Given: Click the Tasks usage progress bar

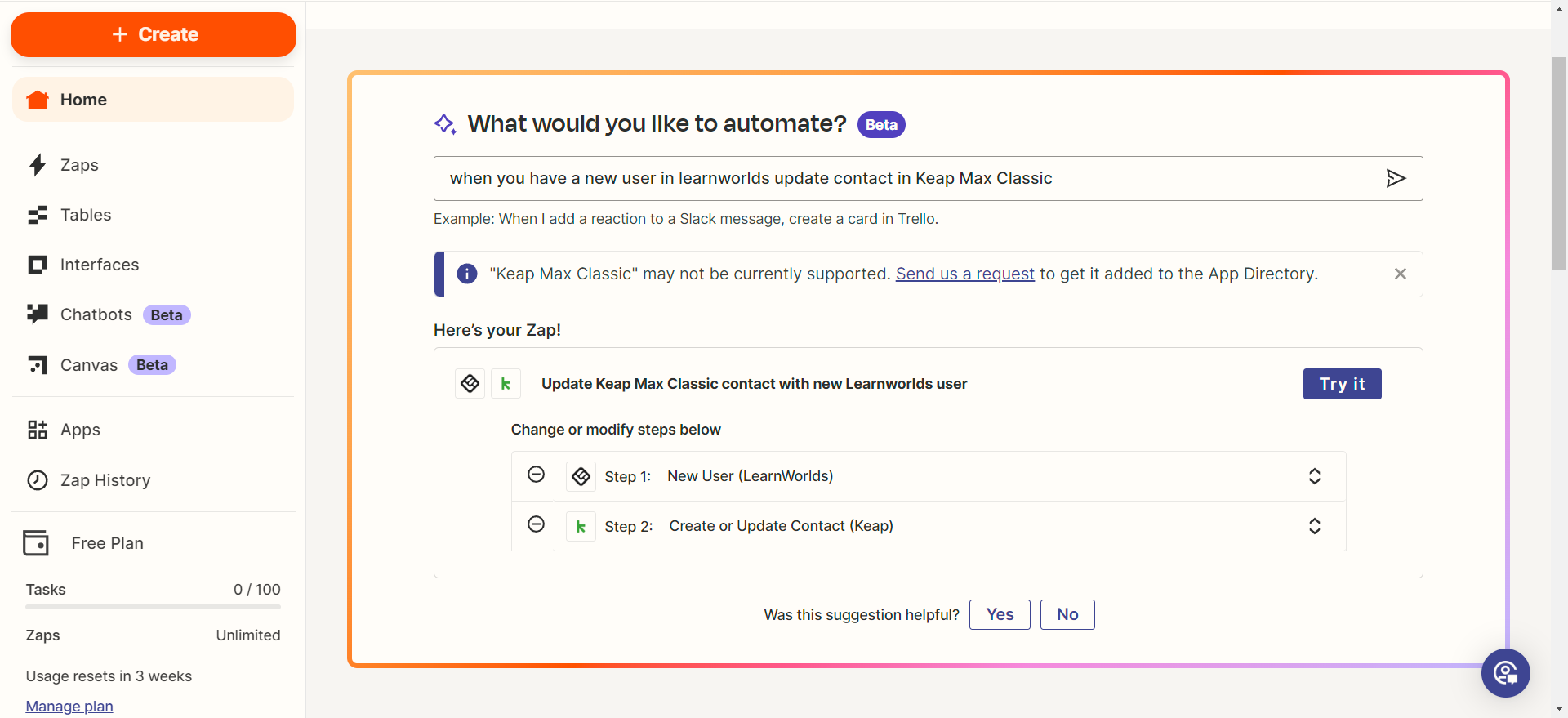Looking at the screenshot, I should pyautogui.click(x=153, y=607).
